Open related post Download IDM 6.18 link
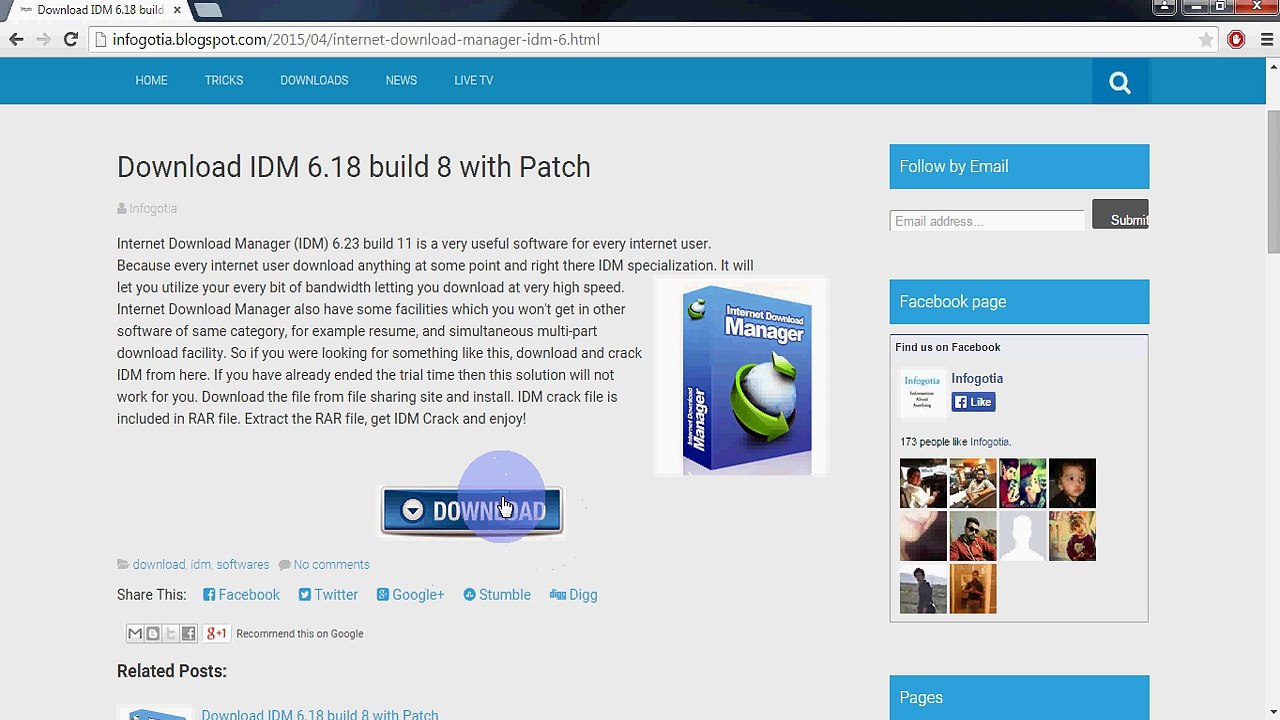The width and height of the screenshot is (1280, 720). (x=320, y=714)
